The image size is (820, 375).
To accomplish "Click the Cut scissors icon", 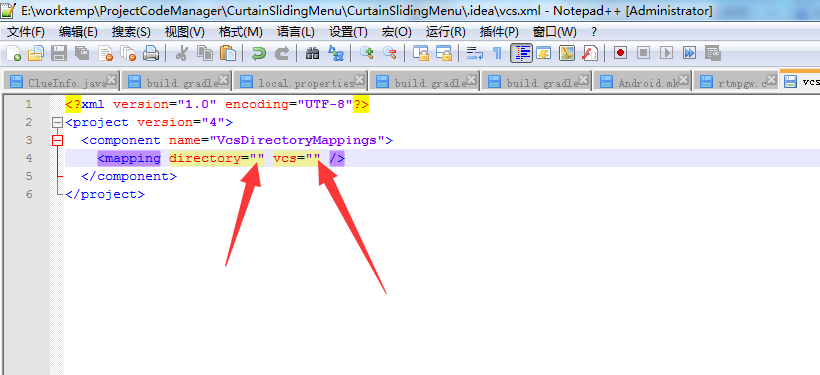I will [181, 53].
